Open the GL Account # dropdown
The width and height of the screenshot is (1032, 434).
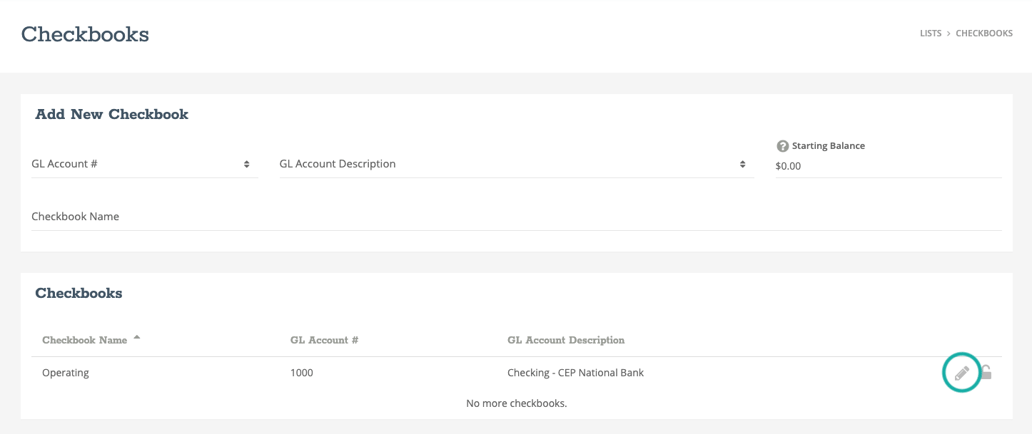pyautogui.click(x=143, y=164)
